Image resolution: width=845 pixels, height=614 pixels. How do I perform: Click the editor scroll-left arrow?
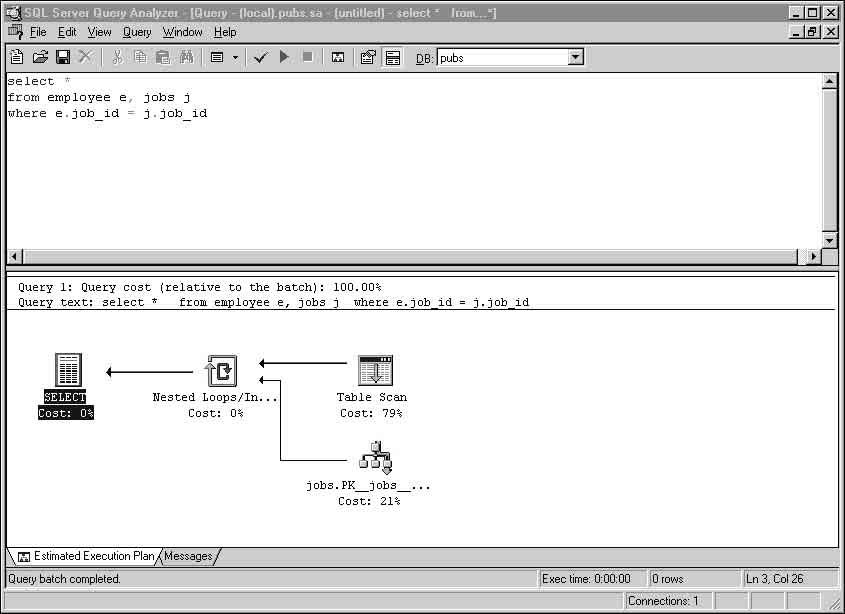15,257
